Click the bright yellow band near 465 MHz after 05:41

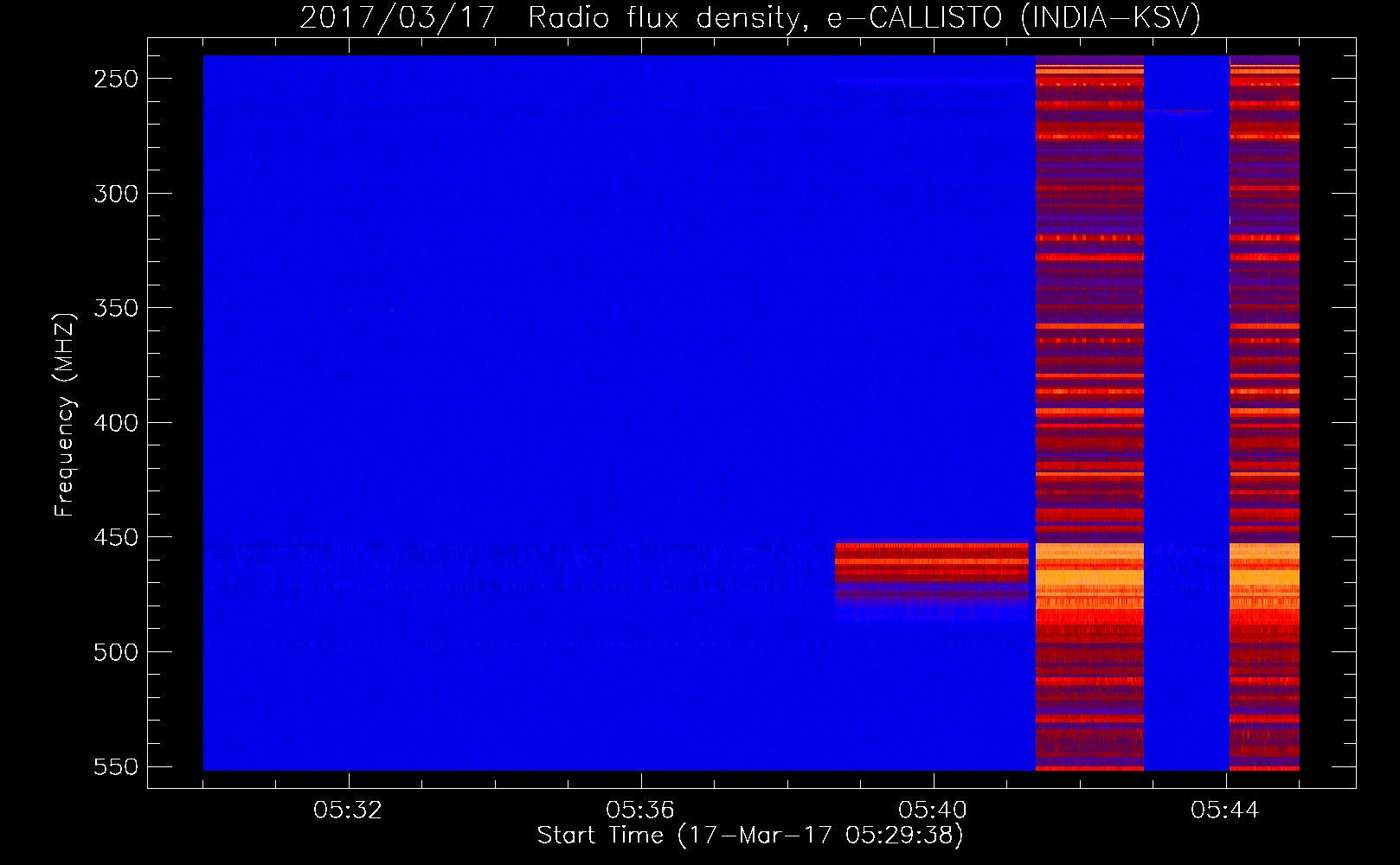pyautogui.click(x=1089, y=577)
